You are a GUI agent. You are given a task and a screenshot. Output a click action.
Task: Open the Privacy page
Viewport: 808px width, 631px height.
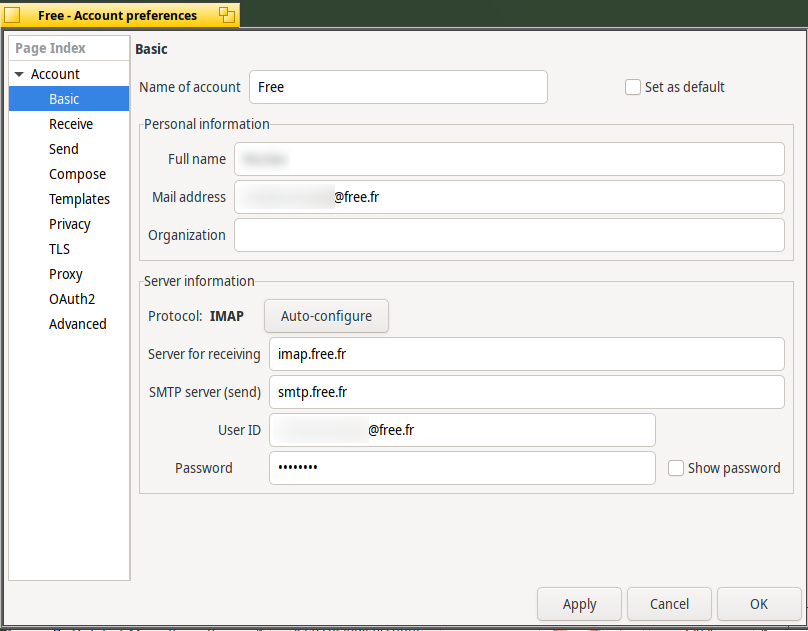(x=69, y=224)
